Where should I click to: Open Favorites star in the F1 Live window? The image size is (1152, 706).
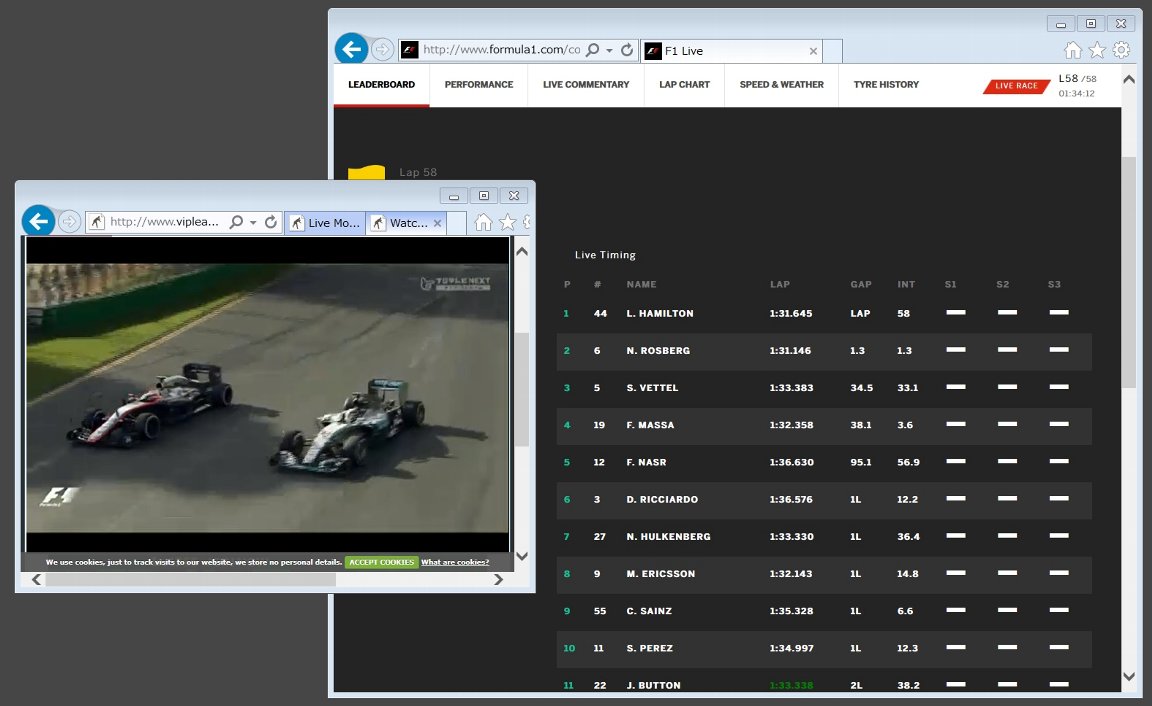point(1097,50)
